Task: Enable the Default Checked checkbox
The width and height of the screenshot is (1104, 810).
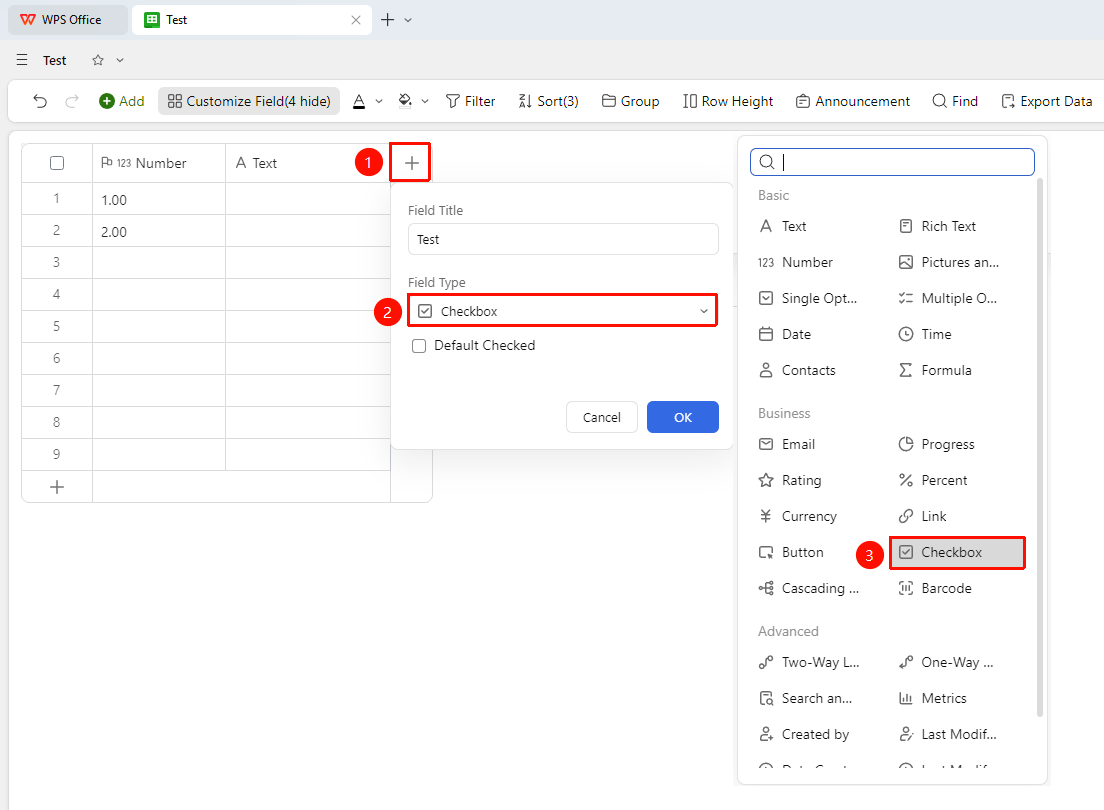Action: [419, 346]
